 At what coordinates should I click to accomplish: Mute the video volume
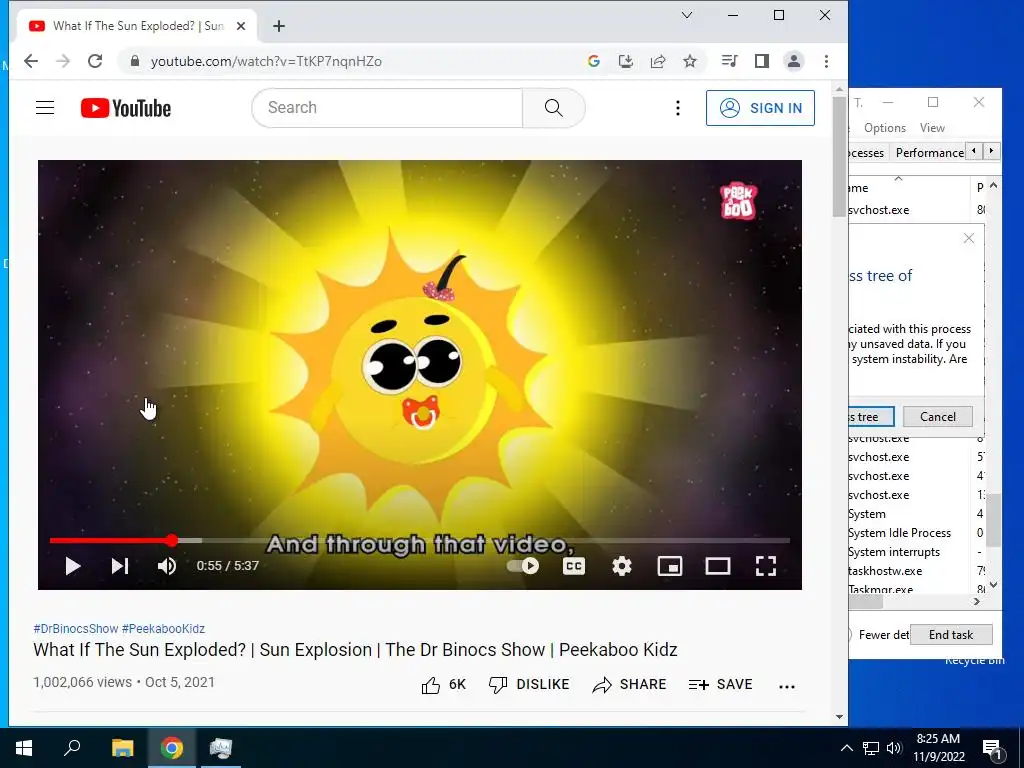click(167, 566)
